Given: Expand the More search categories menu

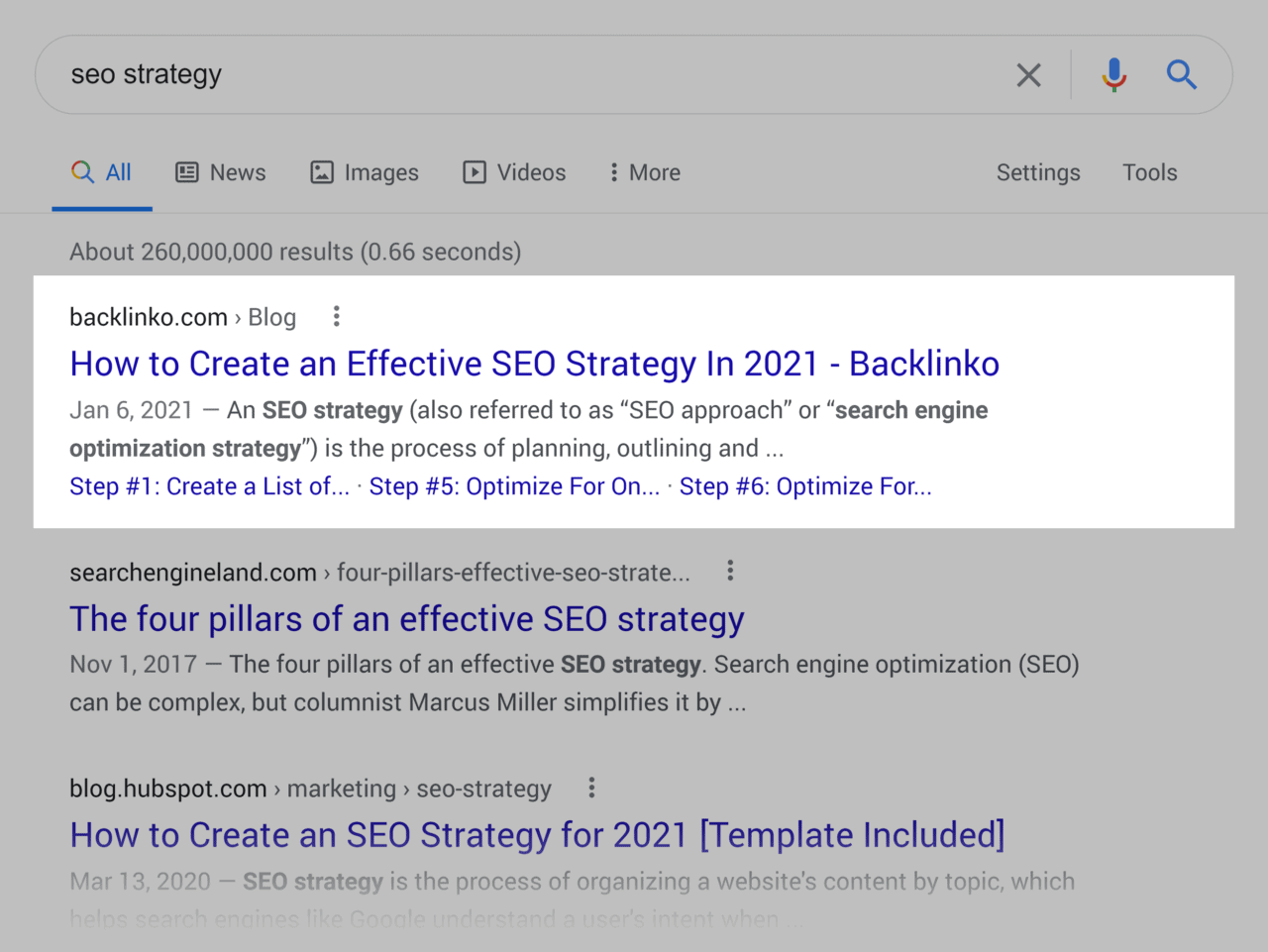Looking at the screenshot, I should tap(643, 172).
